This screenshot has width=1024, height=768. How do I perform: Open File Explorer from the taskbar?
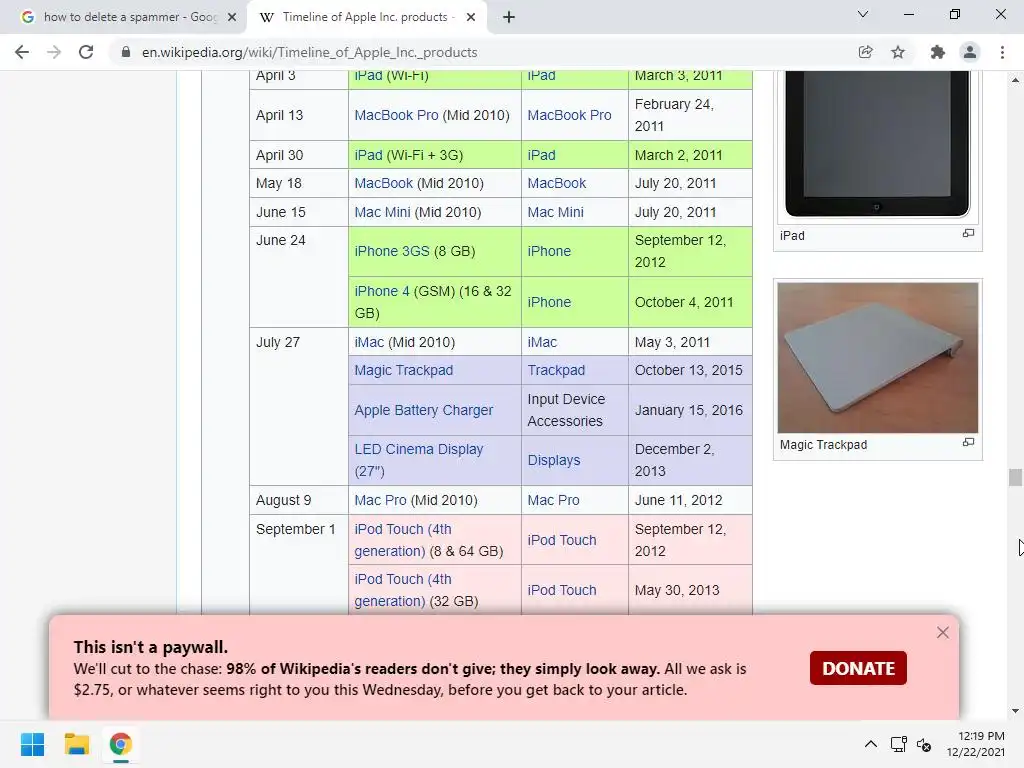coord(76,744)
